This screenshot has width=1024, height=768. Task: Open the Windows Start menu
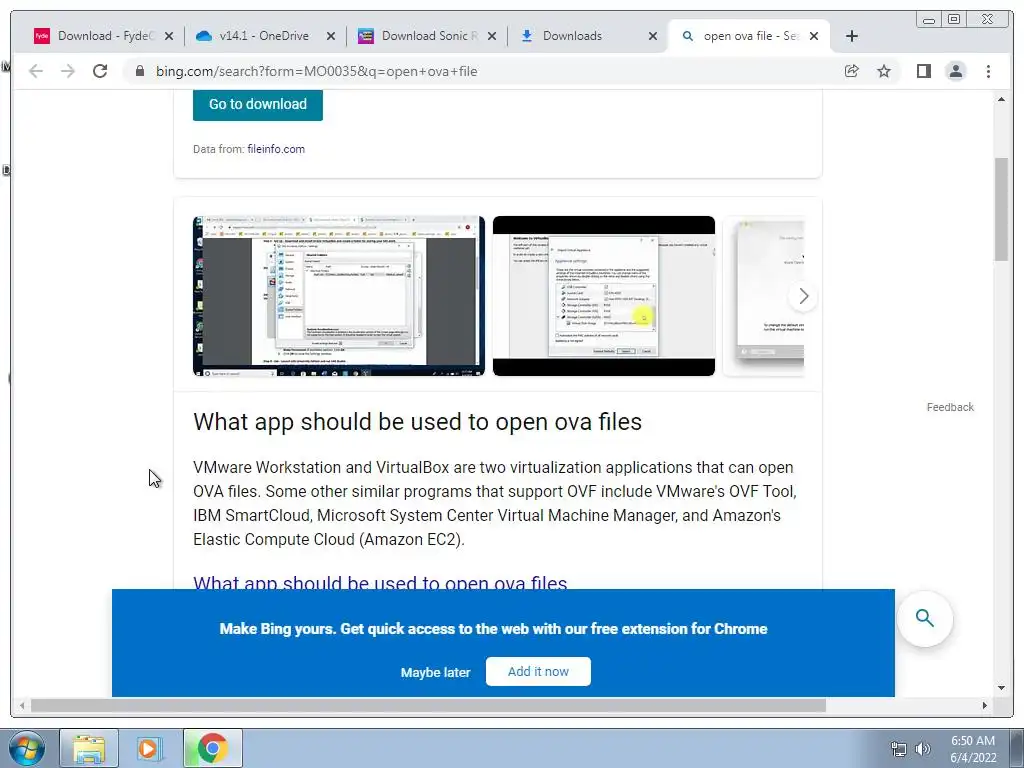27,748
